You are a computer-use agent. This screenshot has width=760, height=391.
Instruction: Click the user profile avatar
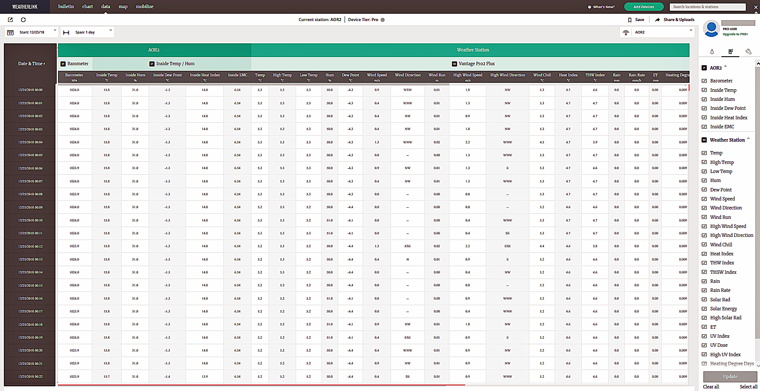coord(711,29)
